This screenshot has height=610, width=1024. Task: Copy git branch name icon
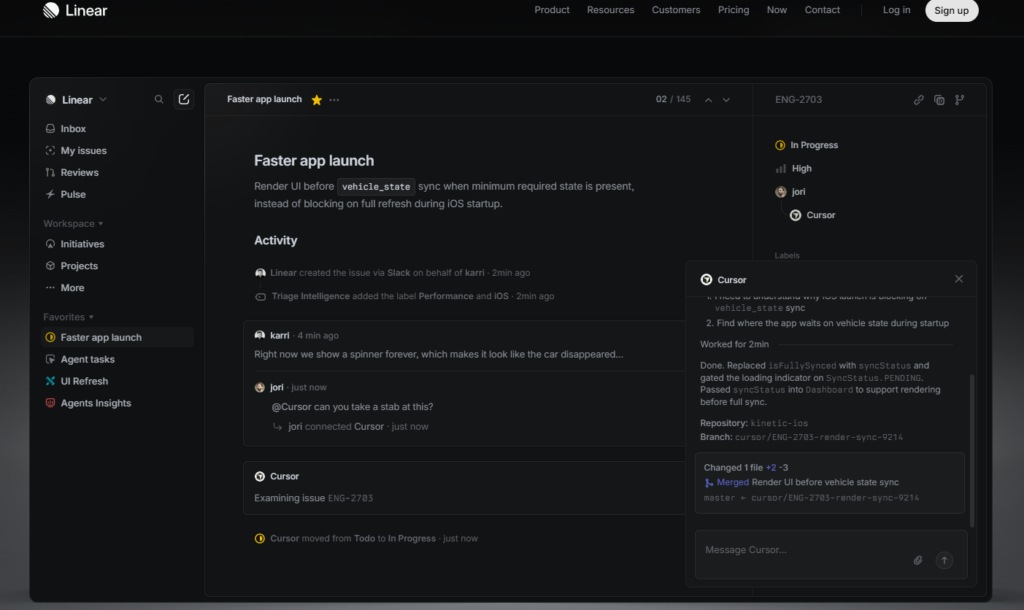[x=959, y=100]
